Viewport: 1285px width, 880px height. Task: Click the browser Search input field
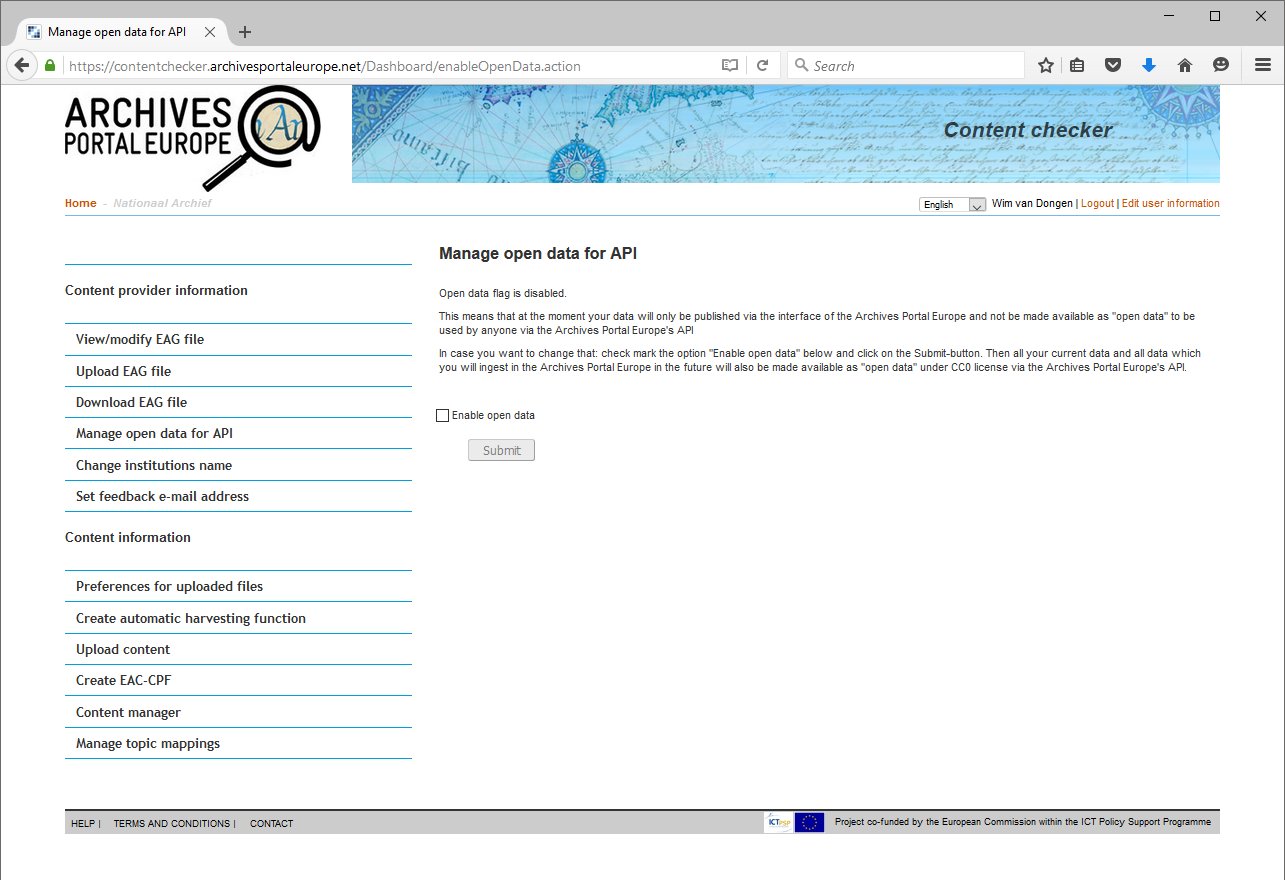pos(906,66)
